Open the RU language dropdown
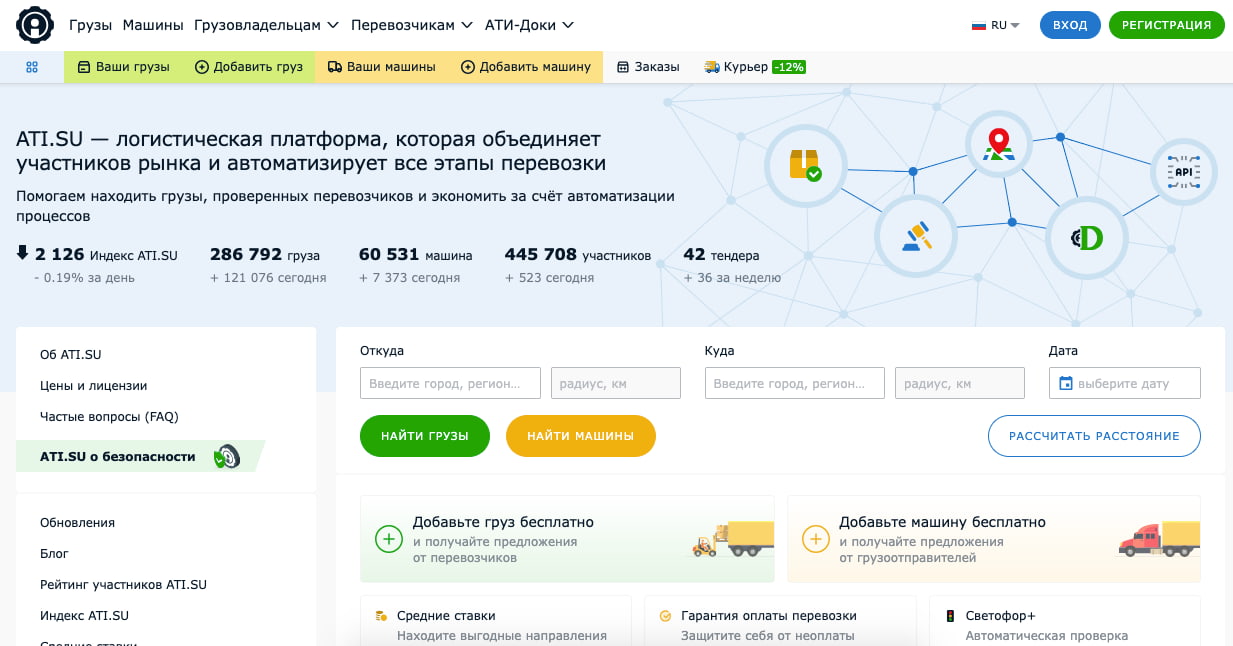The image size is (1233, 646). click(x=996, y=26)
